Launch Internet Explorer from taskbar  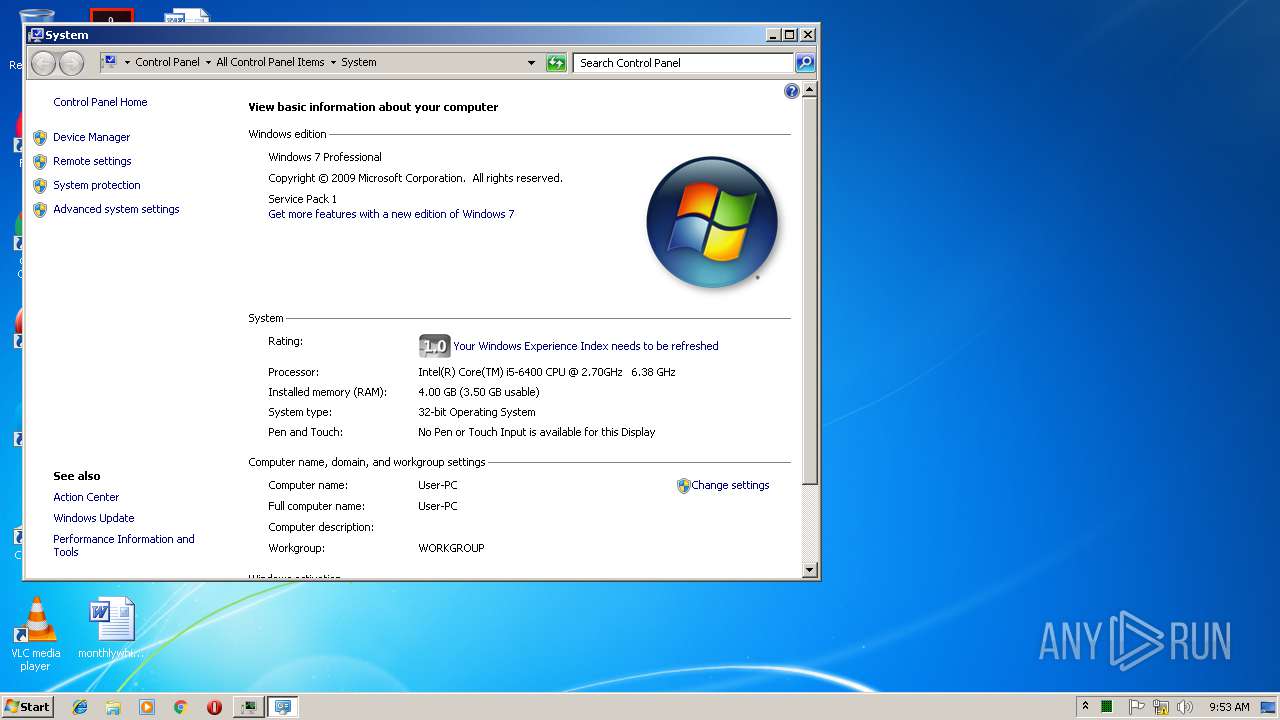80,707
